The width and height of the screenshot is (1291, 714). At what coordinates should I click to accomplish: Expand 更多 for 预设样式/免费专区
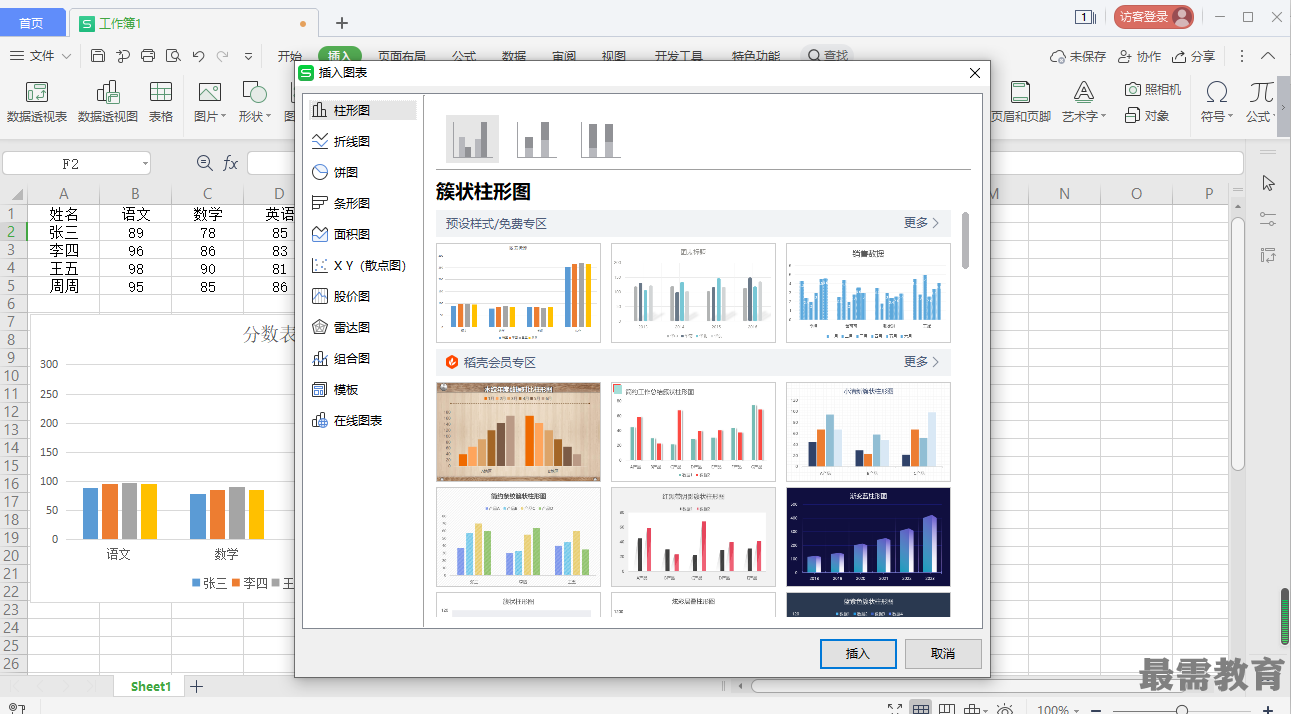(921, 223)
